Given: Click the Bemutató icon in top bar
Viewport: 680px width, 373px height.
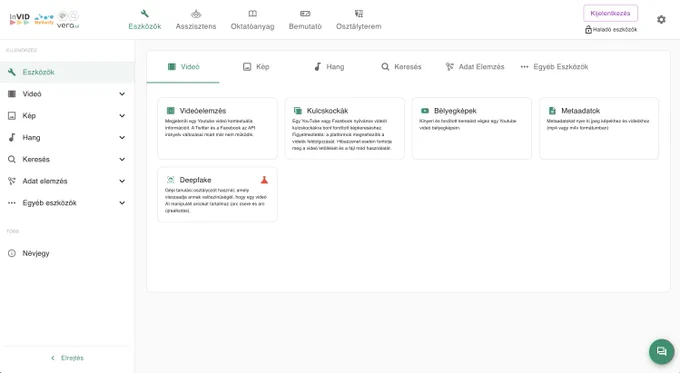Looking at the screenshot, I should point(305,13).
